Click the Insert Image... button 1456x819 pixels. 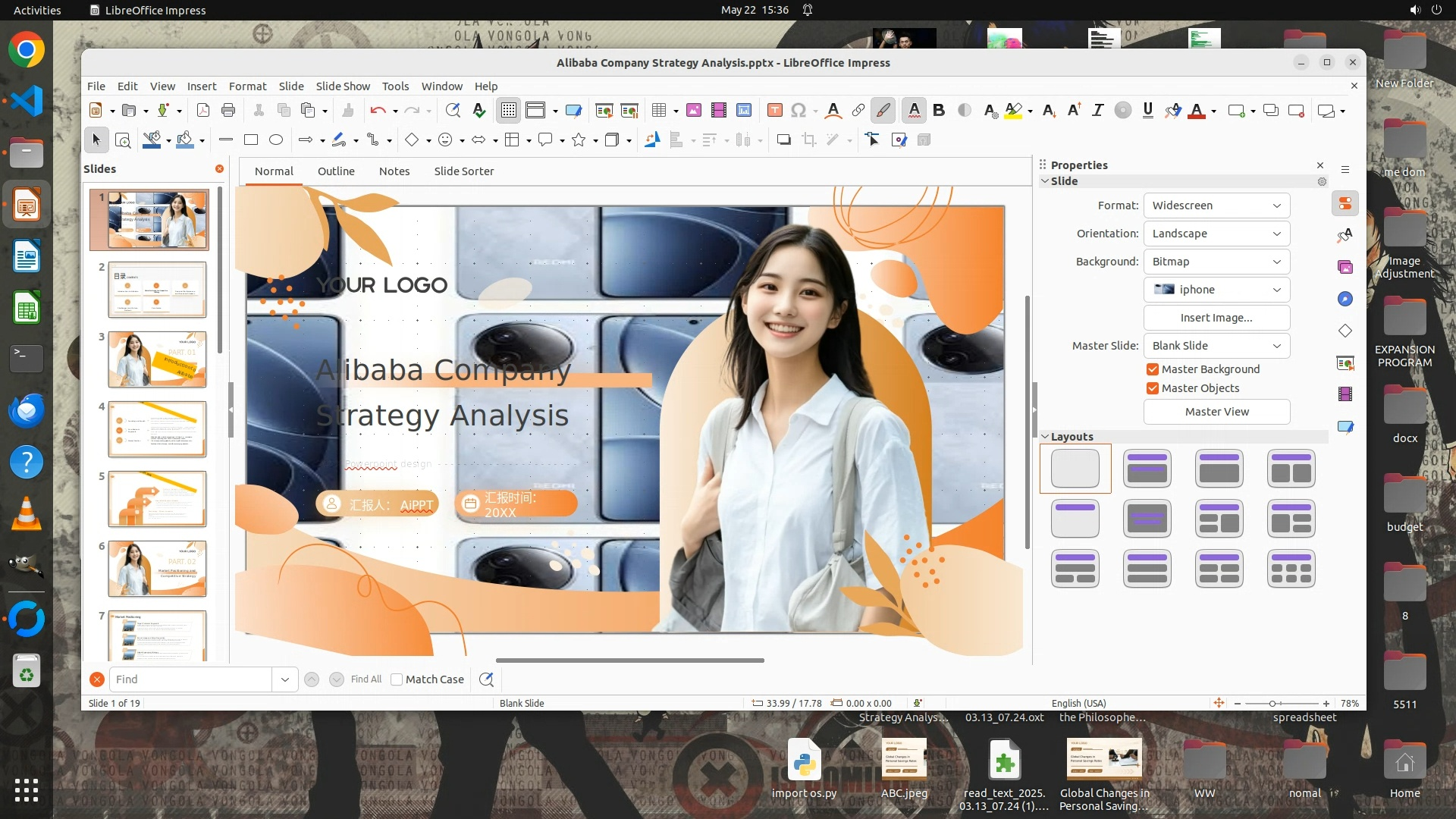[x=1216, y=318]
